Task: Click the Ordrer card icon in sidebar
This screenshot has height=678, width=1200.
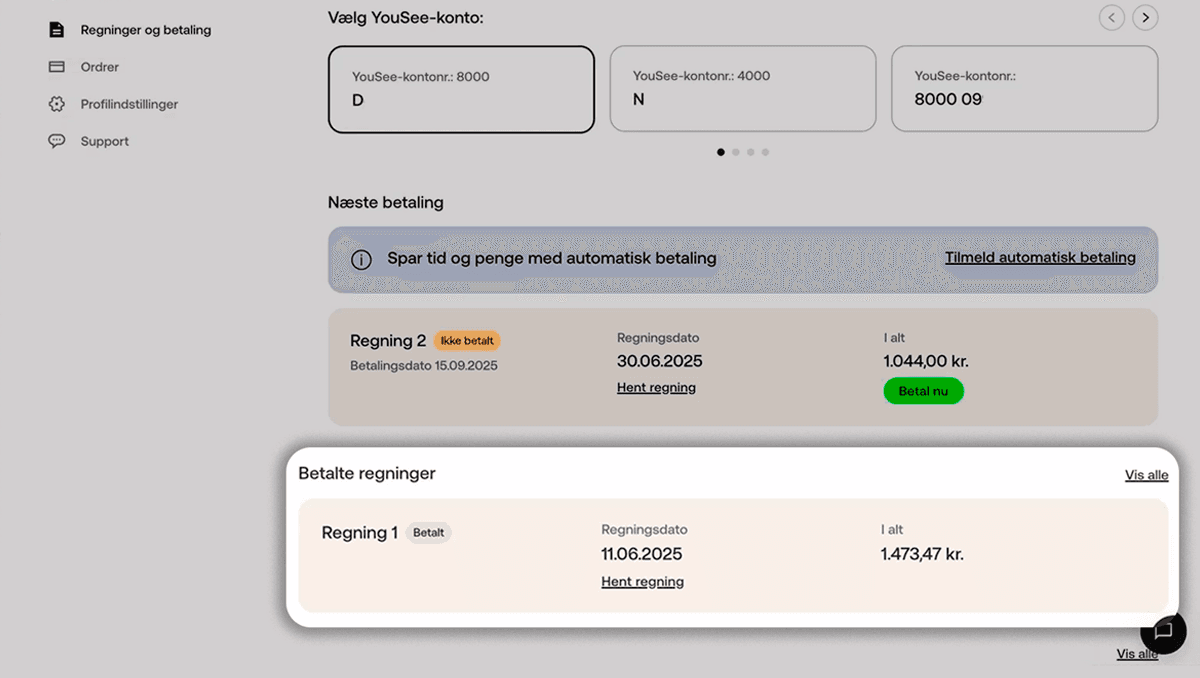Action: click(57, 67)
